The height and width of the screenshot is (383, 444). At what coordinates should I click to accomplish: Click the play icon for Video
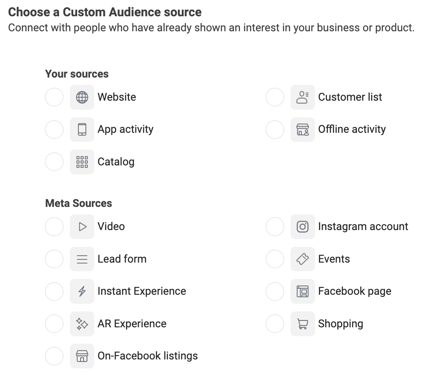[82, 227]
